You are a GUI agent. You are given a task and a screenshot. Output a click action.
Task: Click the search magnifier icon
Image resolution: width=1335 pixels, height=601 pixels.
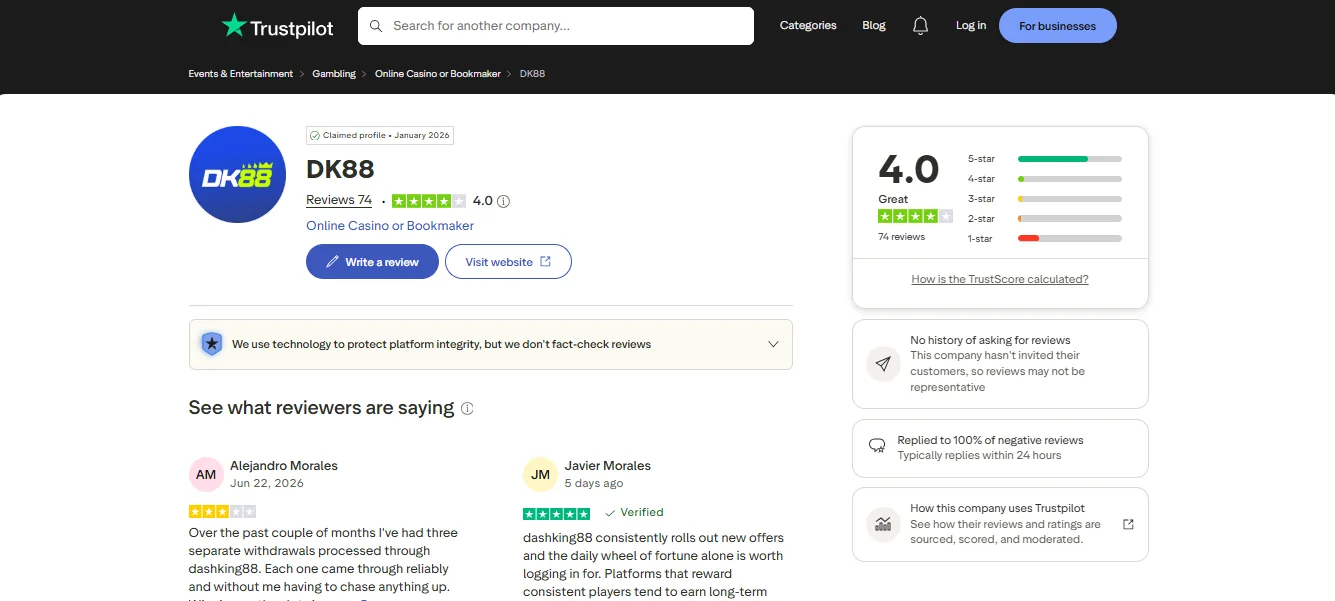[x=376, y=26]
